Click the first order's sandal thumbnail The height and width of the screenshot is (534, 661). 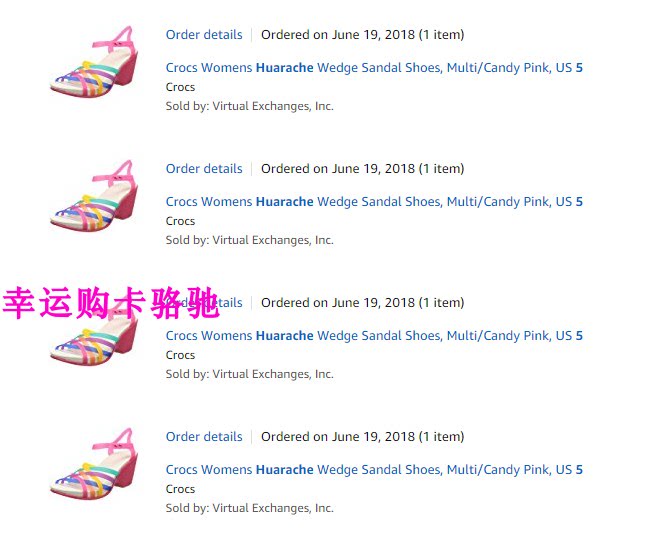tap(94, 63)
